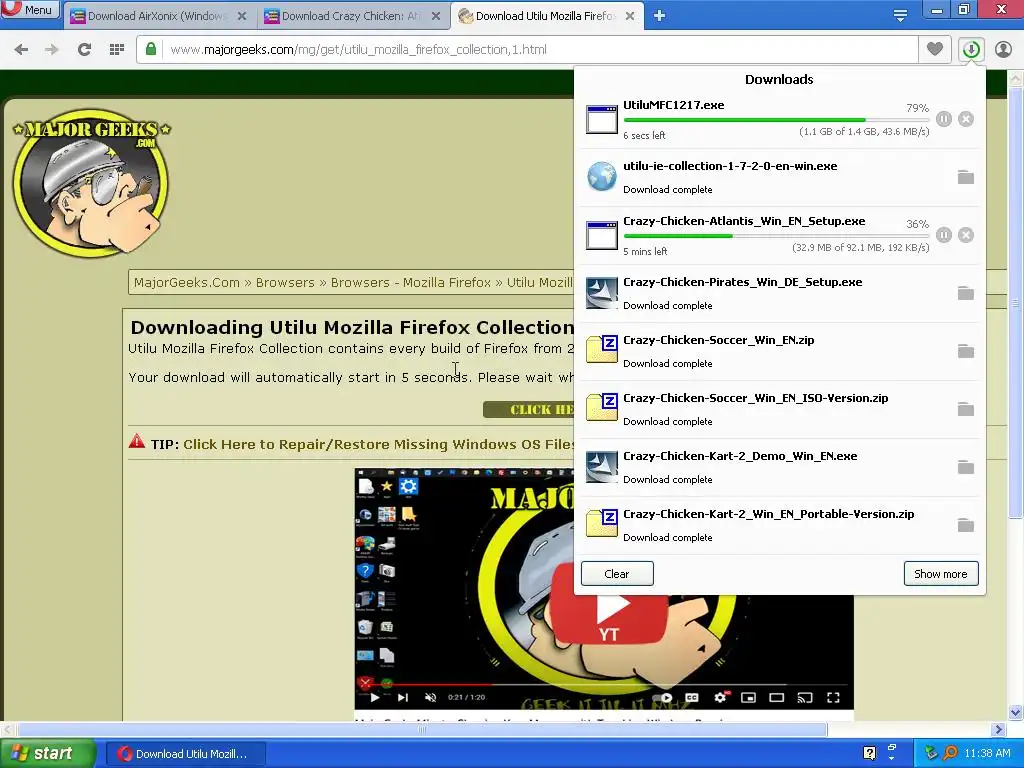Open Crazy-Chicken-Pirates_Win_DE_Setup.exe entry

point(743,282)
